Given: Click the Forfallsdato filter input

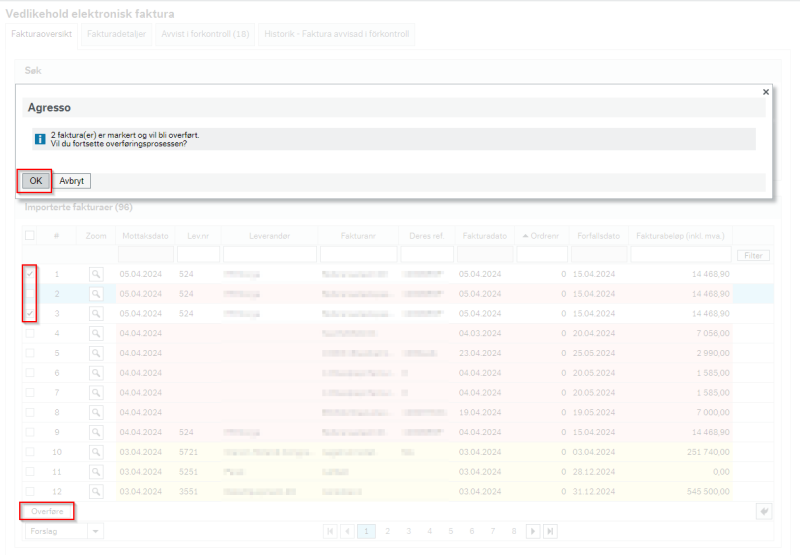Looking at the screenshot, I should pos(599,254).
